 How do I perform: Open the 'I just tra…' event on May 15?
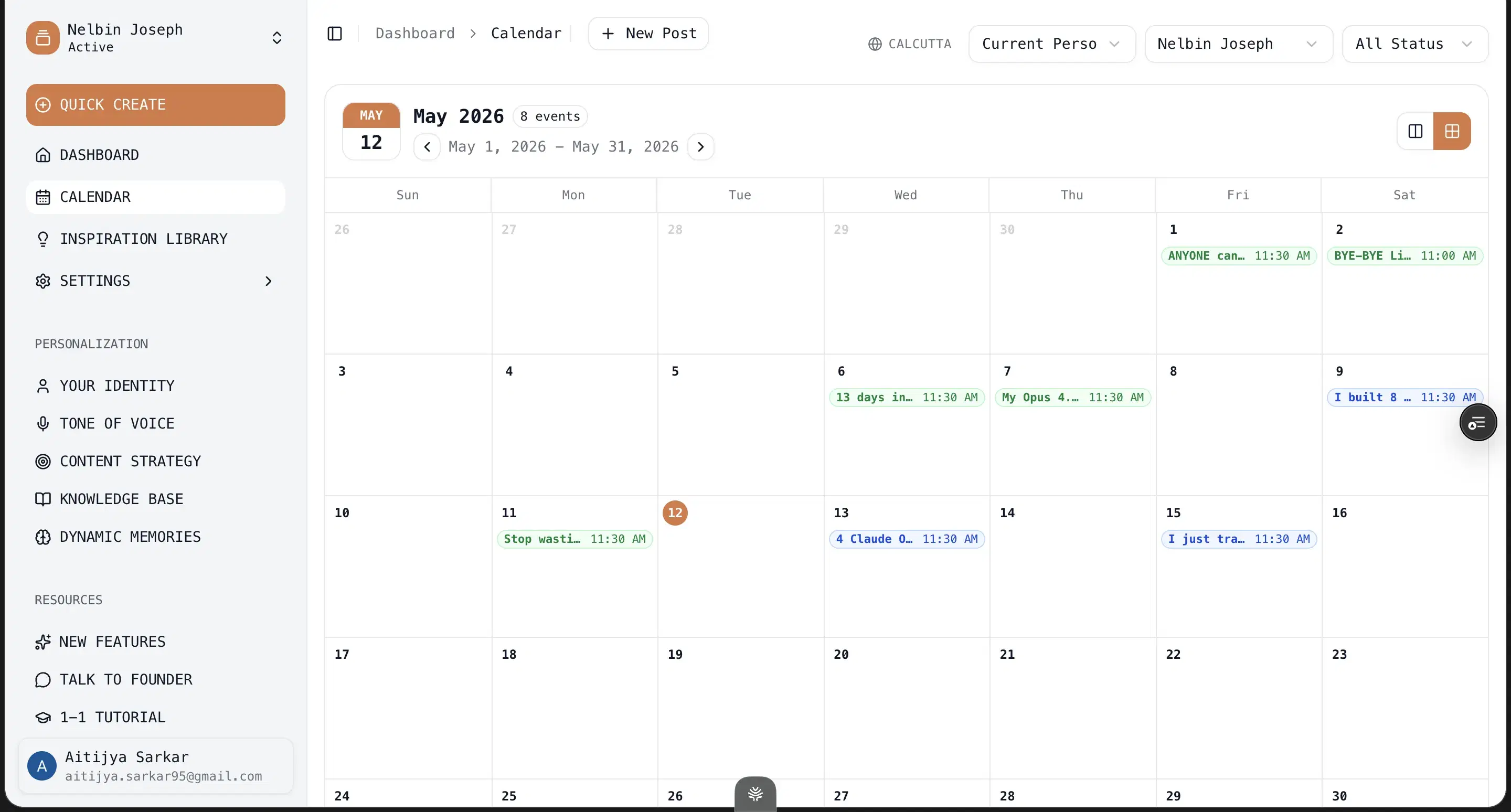[1238, 539]
